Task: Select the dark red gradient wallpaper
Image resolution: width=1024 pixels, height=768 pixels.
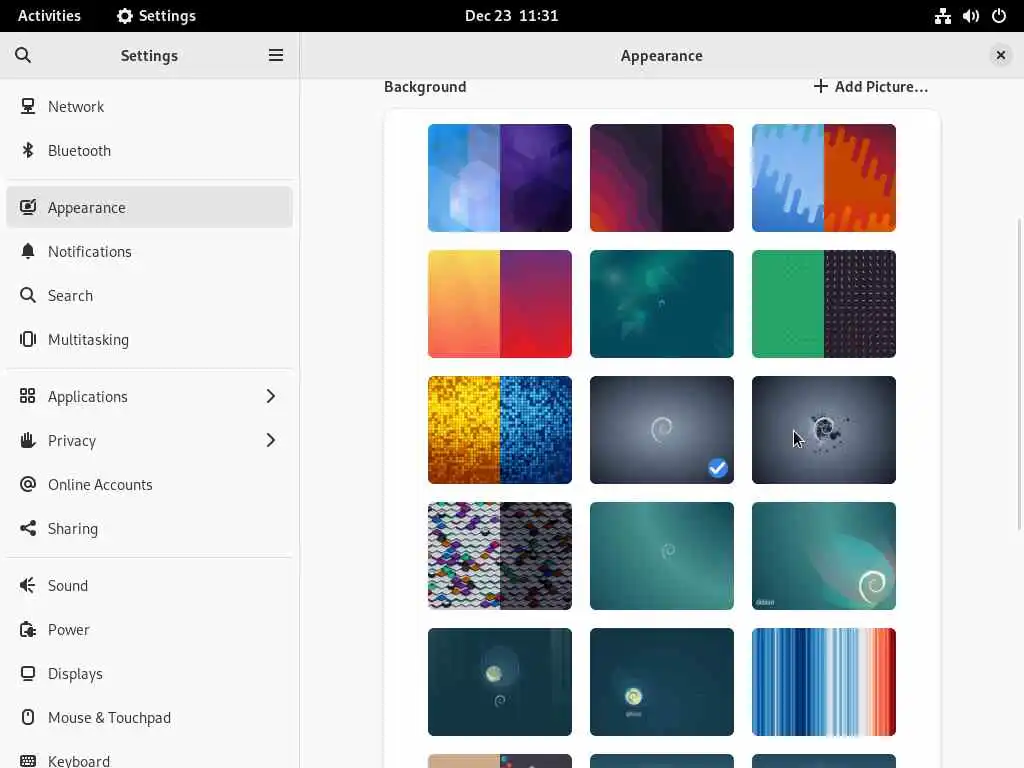Action: coord(662,178)
